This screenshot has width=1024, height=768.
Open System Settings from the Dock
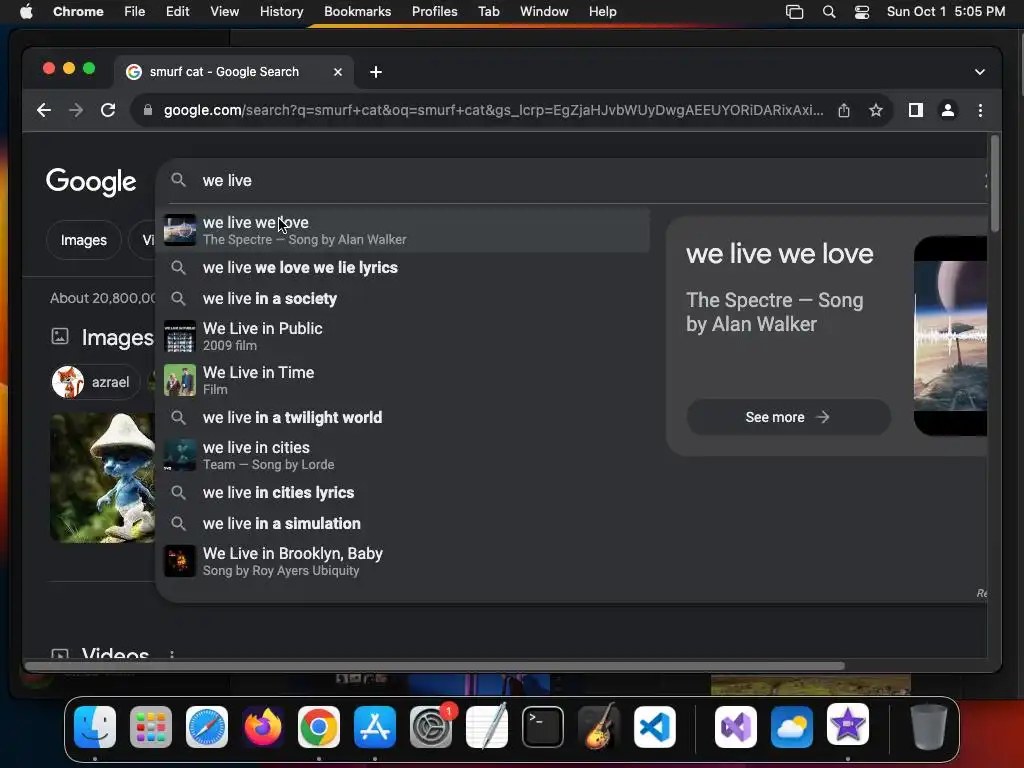pos(431,726)
